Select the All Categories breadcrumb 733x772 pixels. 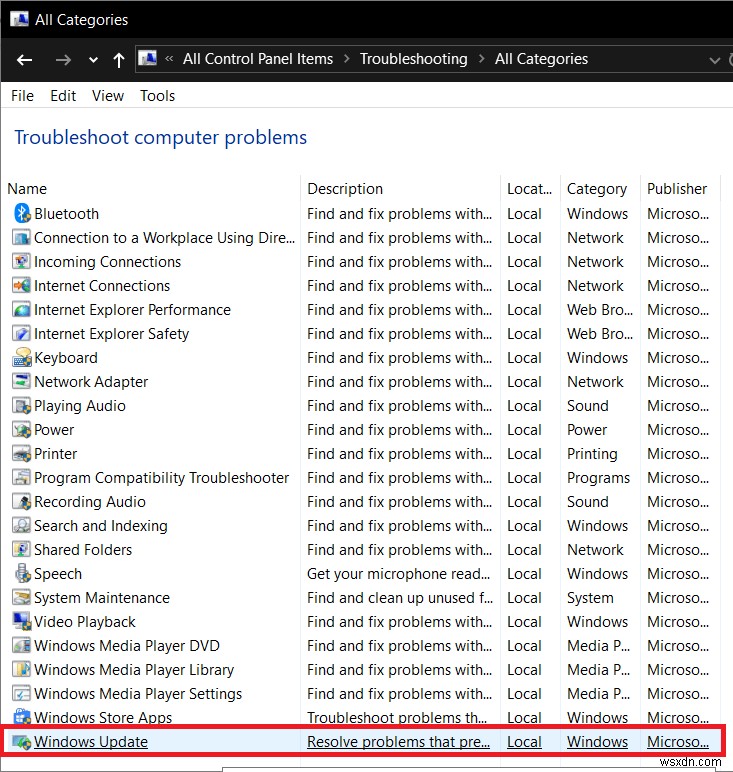pos(542,59)
